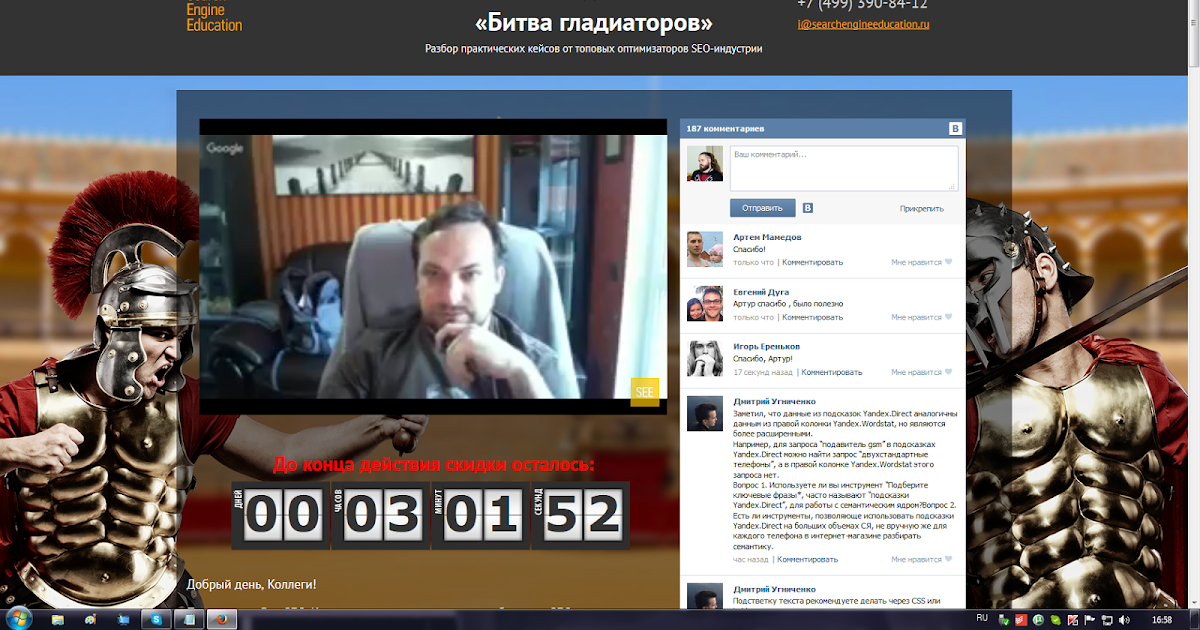Click Мне нравится on Игорь Ереньков's comment
This screenshot has height=630, width=1200.
tap(917, 372)
